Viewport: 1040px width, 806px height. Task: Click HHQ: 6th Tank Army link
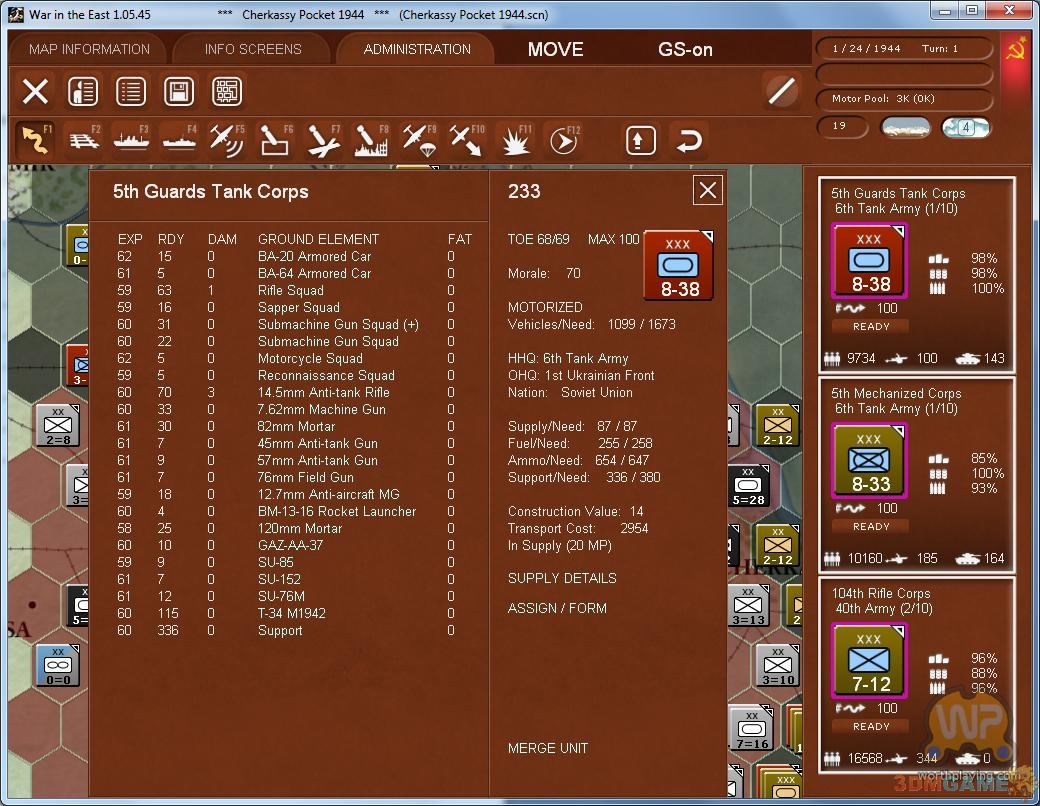click(x=568, y=358)
